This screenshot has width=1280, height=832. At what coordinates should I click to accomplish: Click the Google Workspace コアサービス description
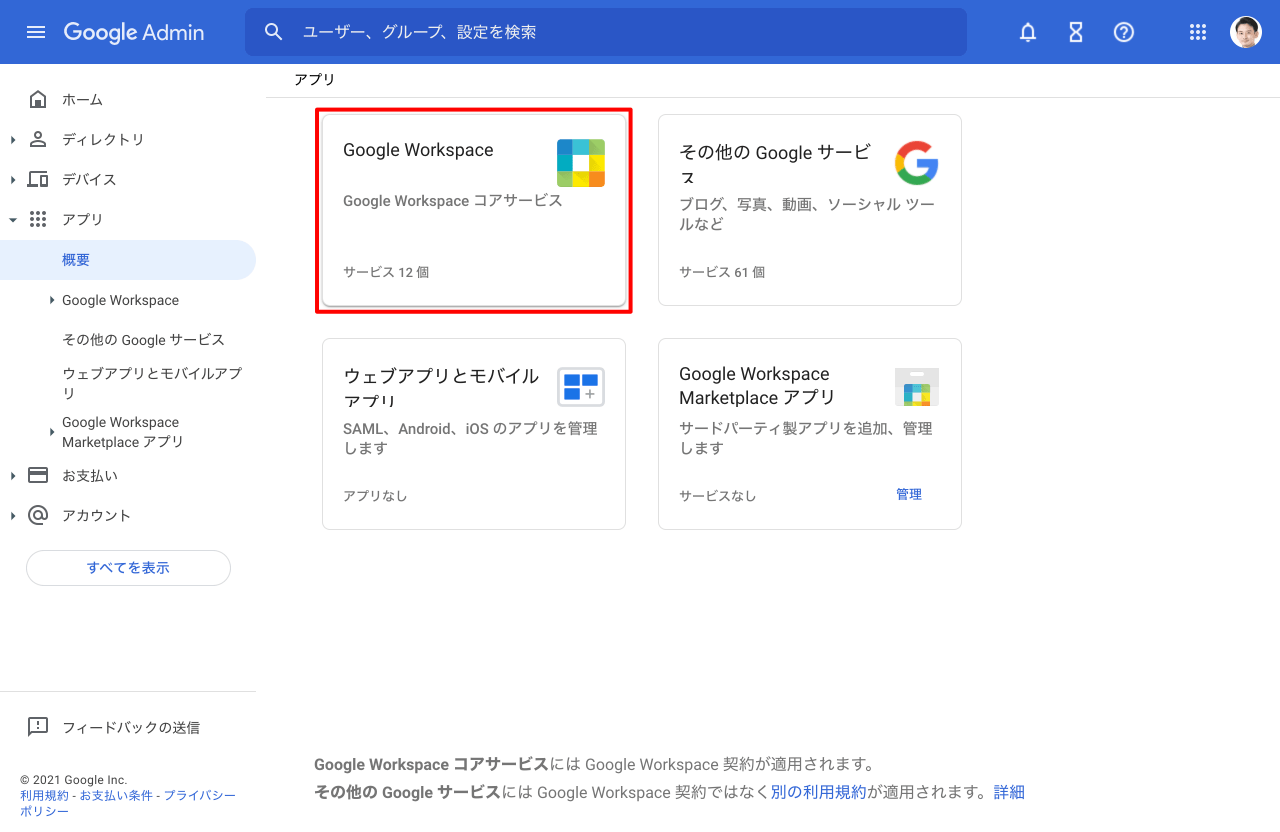453,201
